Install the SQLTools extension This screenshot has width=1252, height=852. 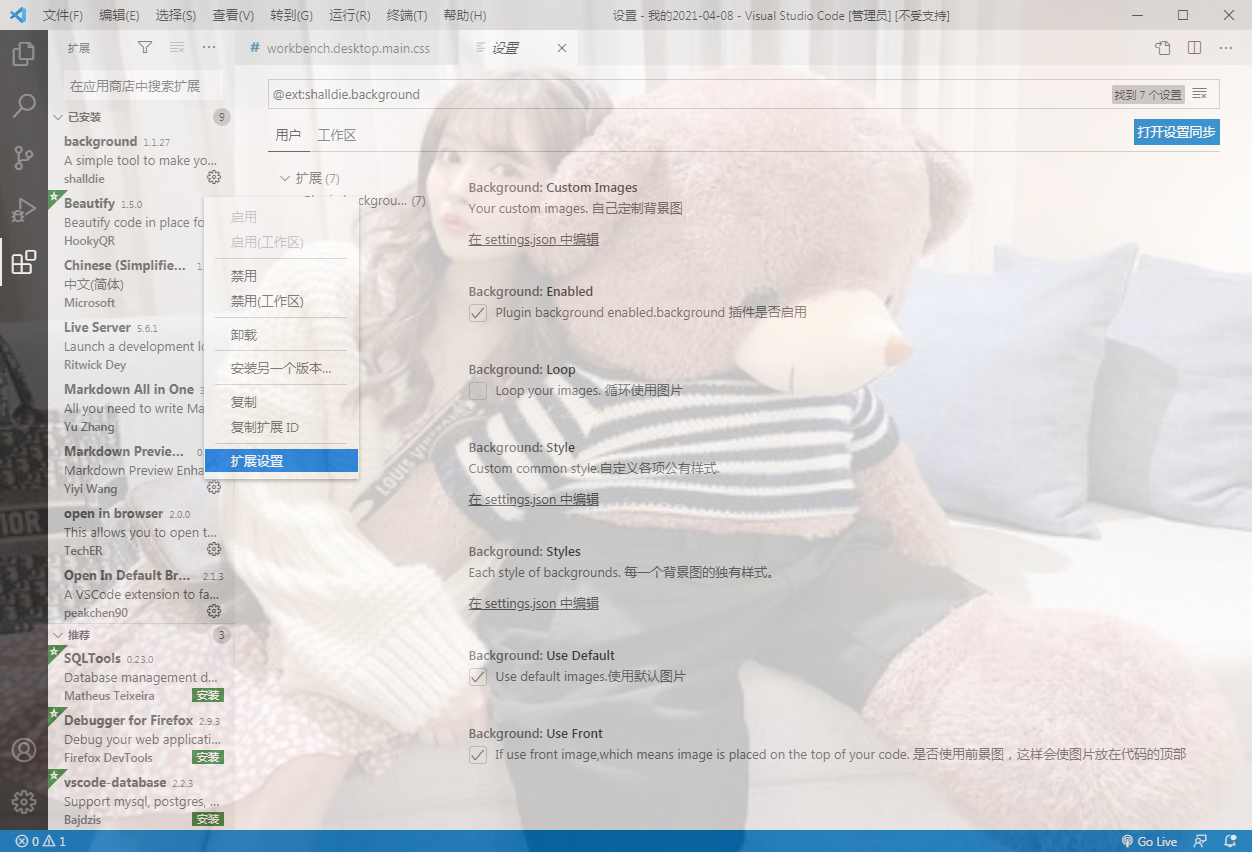point(208,696)
